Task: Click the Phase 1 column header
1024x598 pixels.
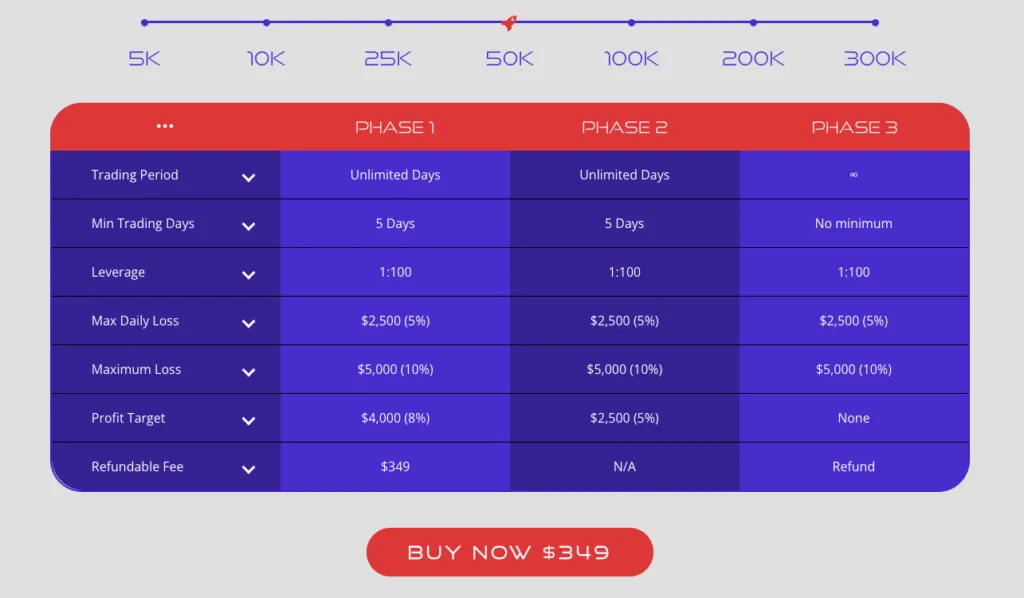Action: pos(395,126)
